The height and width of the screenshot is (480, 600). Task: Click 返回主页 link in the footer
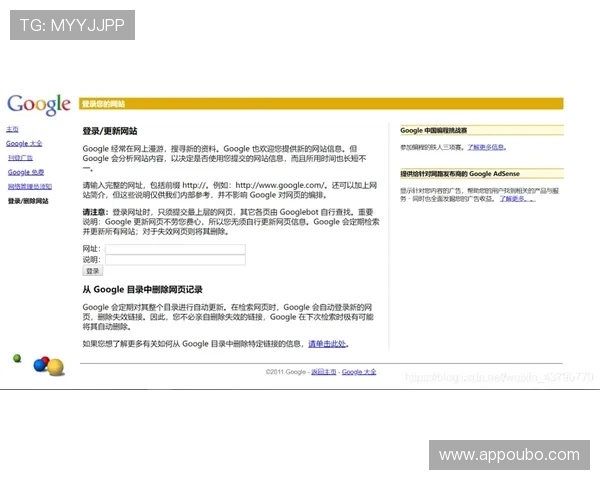click(324, 372)
